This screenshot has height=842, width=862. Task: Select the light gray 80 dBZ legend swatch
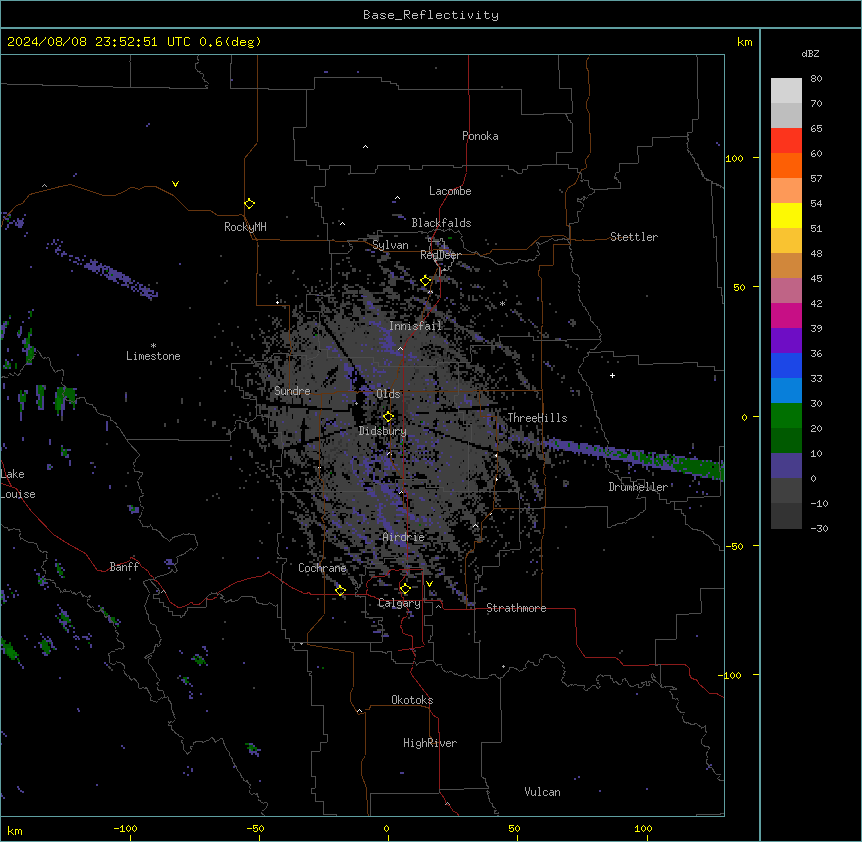(x=786, y=91)
